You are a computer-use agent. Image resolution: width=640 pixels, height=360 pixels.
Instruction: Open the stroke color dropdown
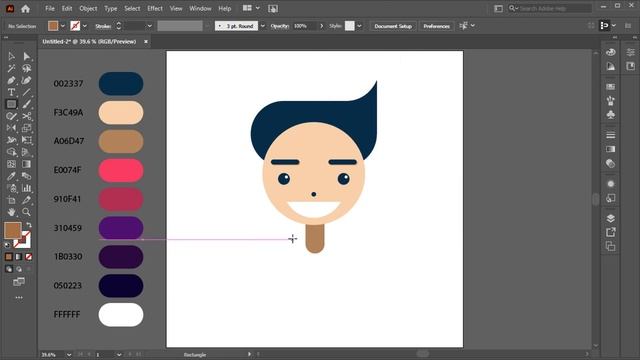[x=84, y=26]
